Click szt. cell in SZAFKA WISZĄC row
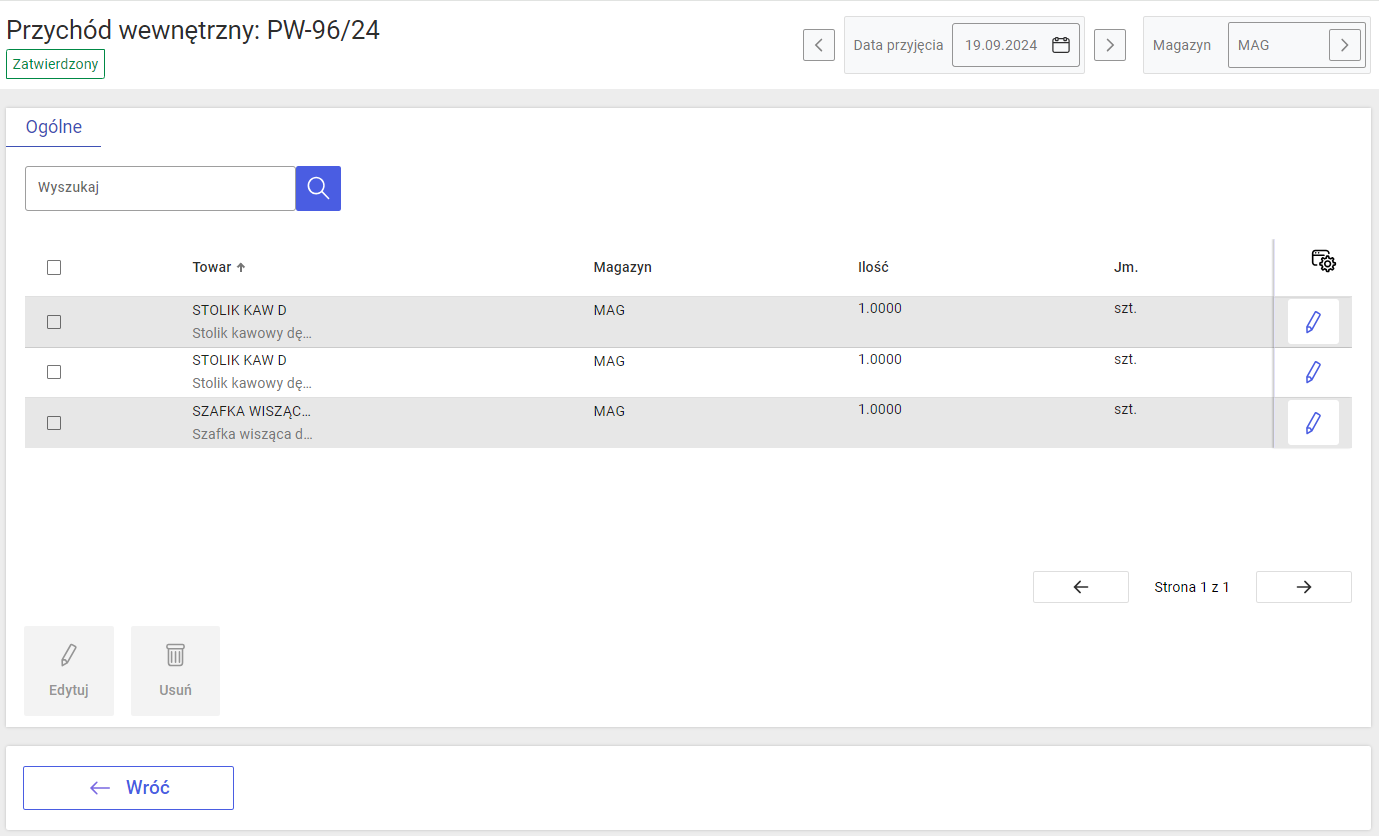The width and height of the screenshot is (1379, 836). (1125, 409)
